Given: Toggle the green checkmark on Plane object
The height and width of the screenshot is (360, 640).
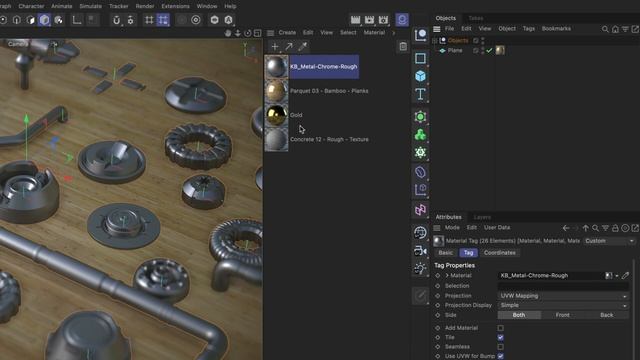Looking at the screenshot, I should click(489, 51).
